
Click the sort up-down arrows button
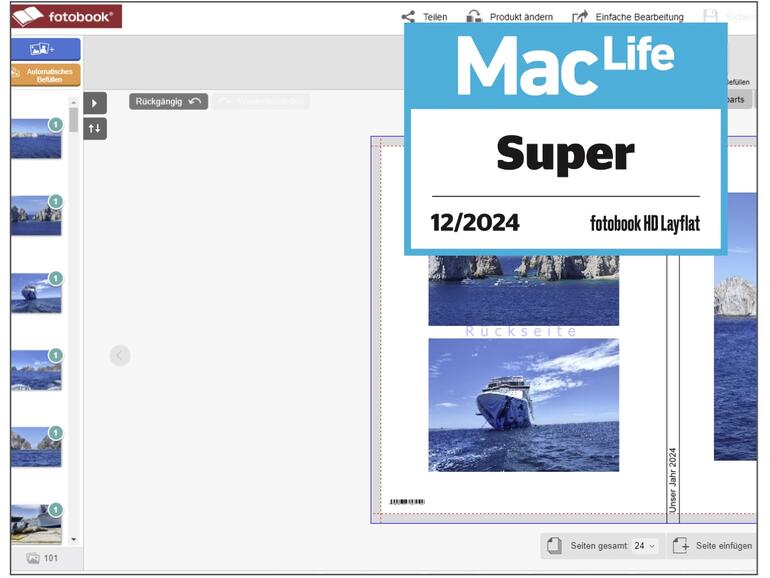pyautogui.click(x=95, y=129)
